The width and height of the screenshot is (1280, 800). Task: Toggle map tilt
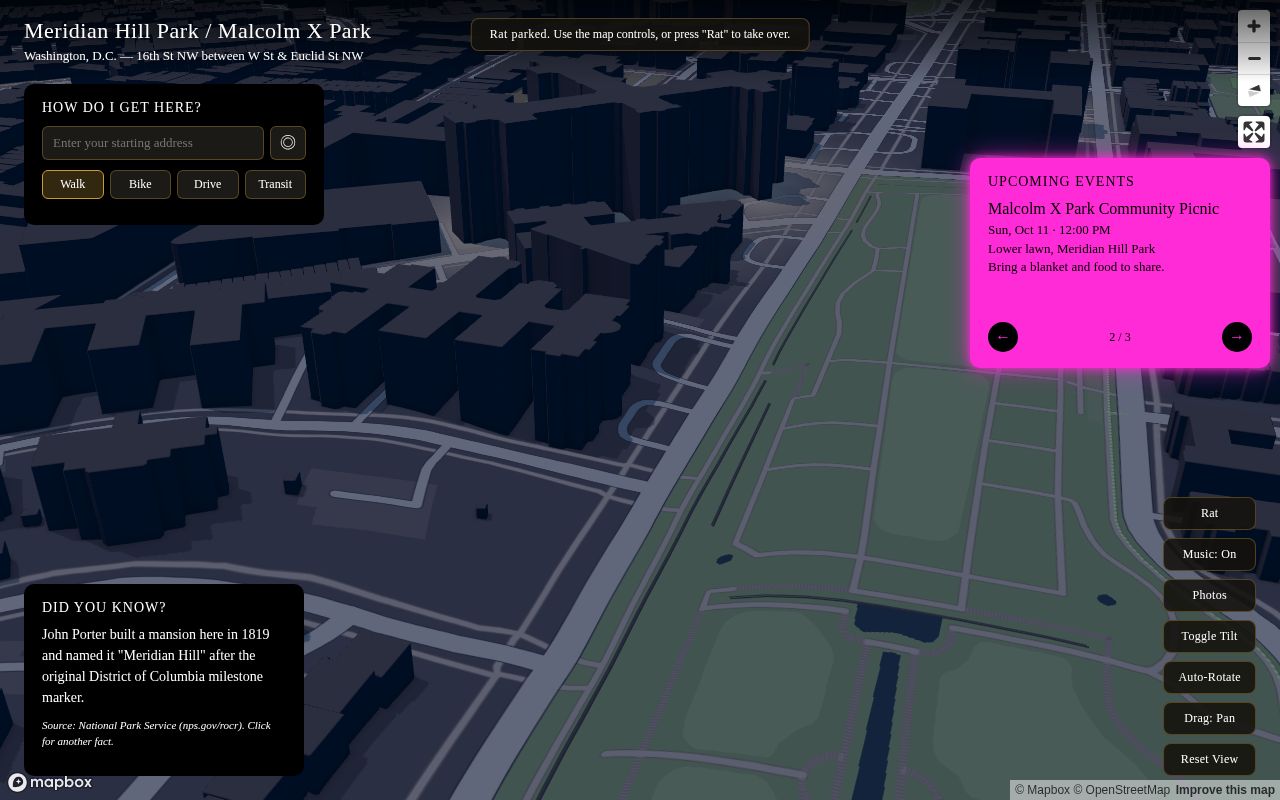[1209, 636]
